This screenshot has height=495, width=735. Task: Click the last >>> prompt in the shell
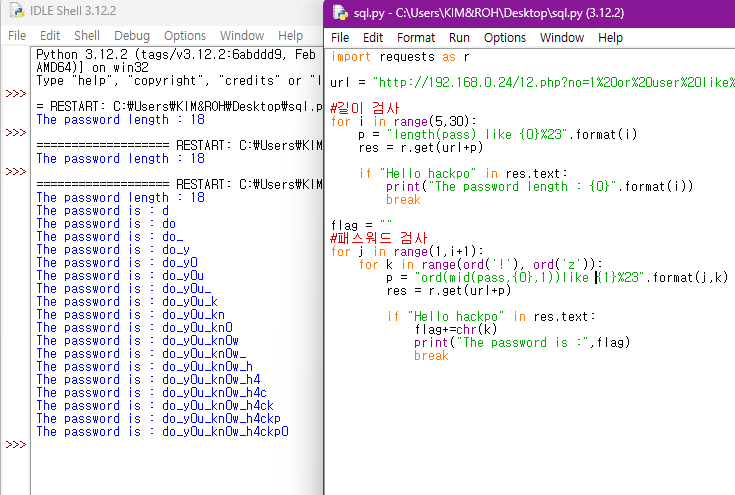click(x=15, y=444)
